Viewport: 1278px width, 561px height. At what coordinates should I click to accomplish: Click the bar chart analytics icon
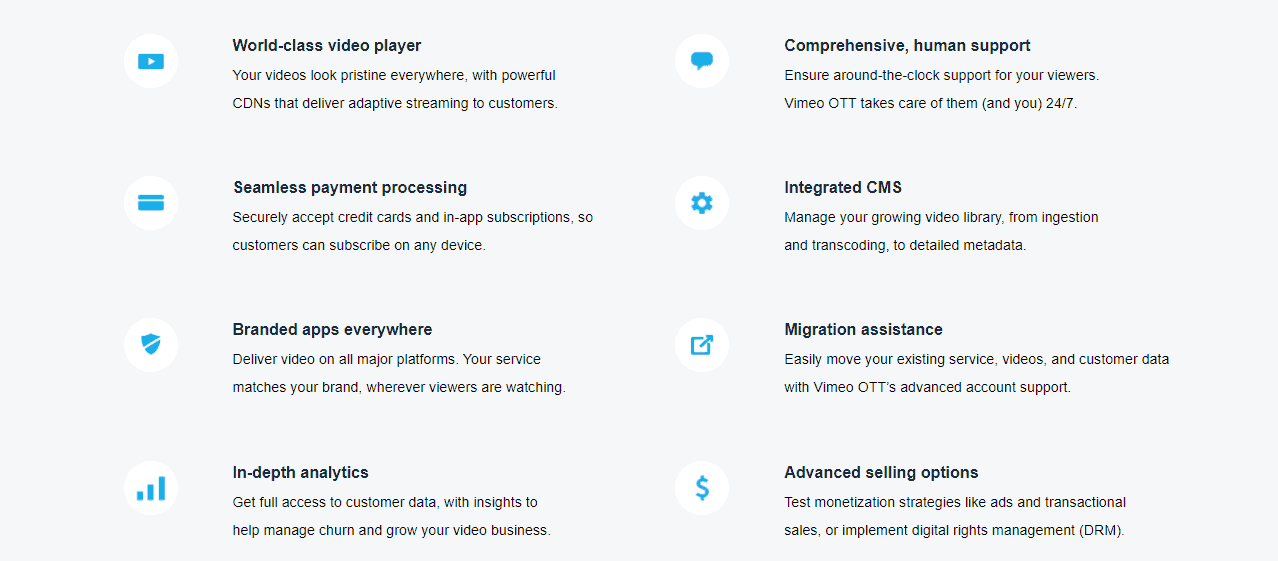coord(151,488)
